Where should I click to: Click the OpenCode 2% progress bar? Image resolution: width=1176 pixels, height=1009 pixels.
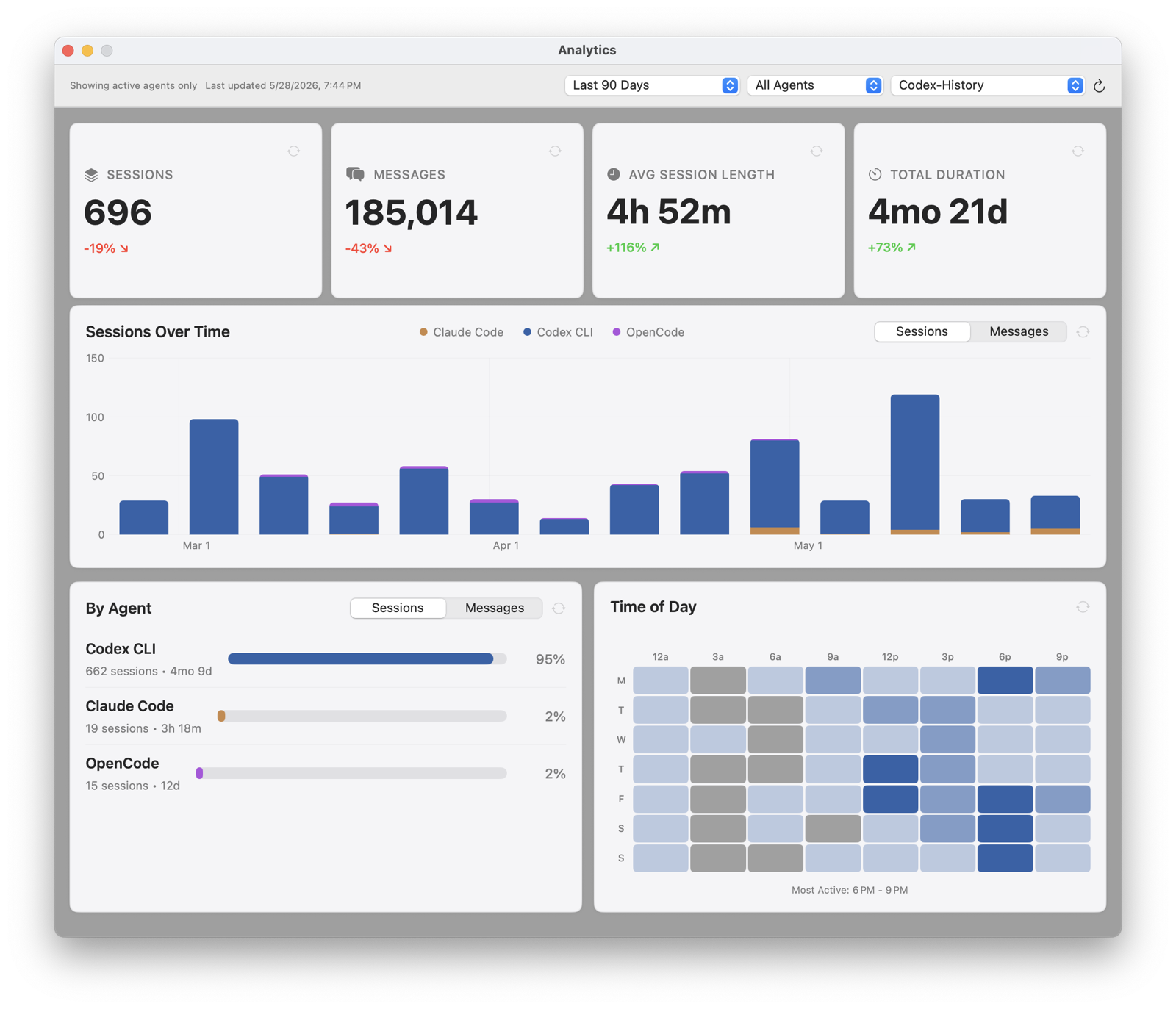(351, 773)
